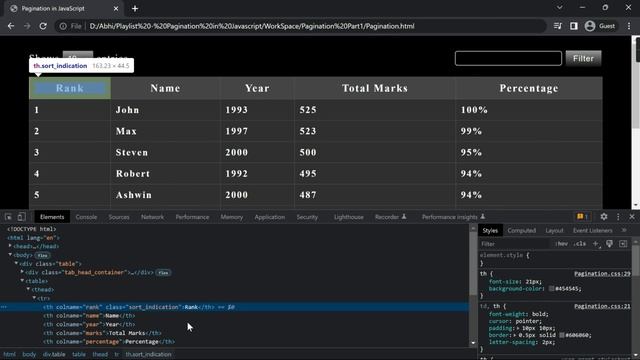Open DevTools customize three-dot menu
The image size is (640, 360).
click(618, 217)
